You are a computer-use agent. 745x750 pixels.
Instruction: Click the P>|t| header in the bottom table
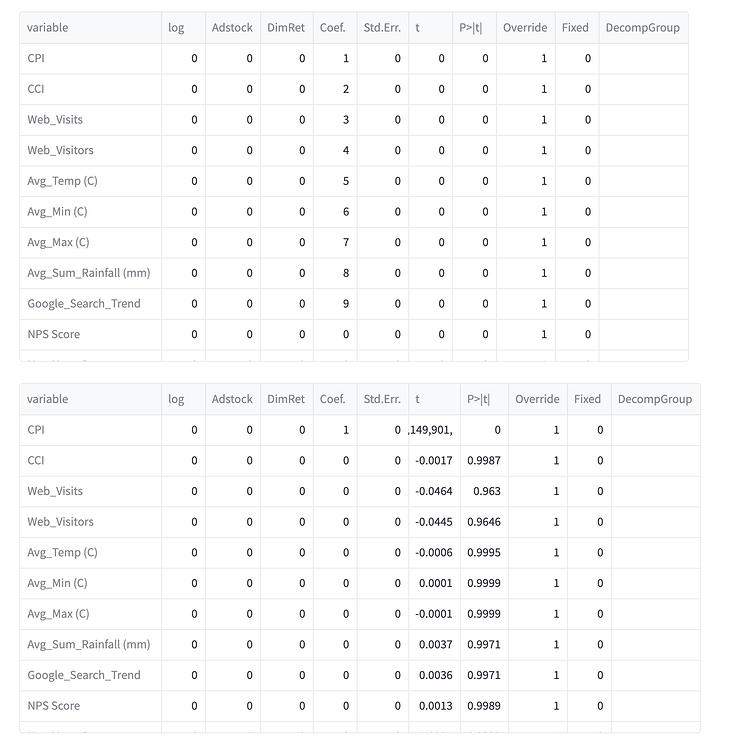[x=484, y=399]
